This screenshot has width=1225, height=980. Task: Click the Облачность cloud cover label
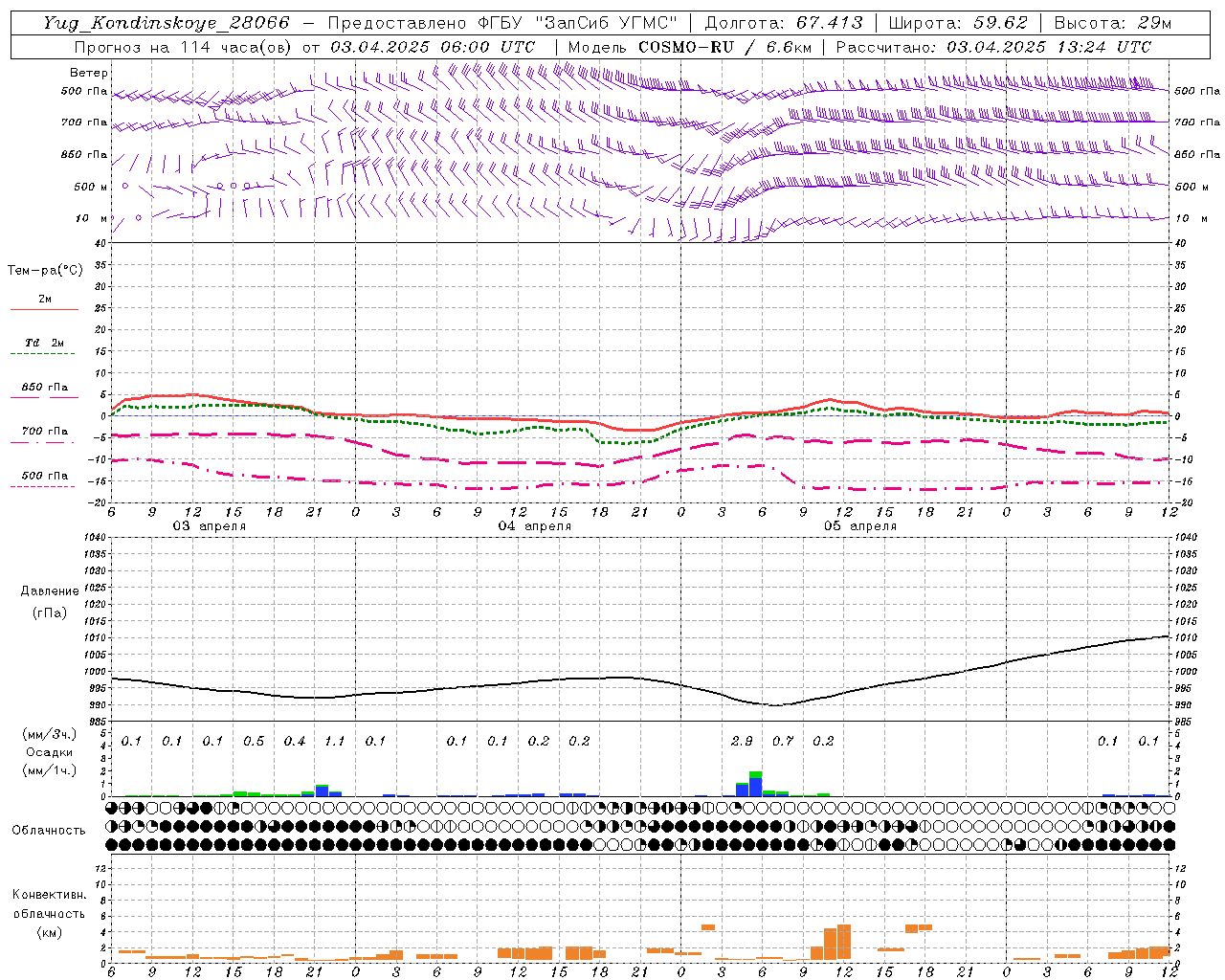click(49, 830)
